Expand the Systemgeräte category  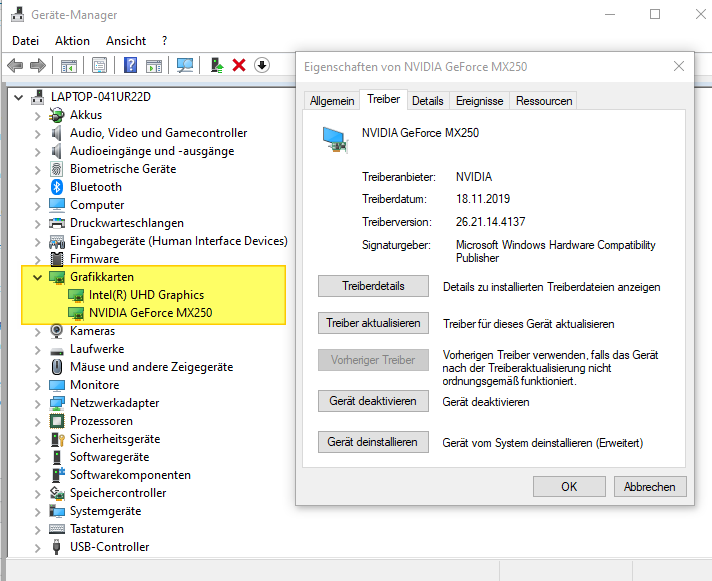(37, 512)
